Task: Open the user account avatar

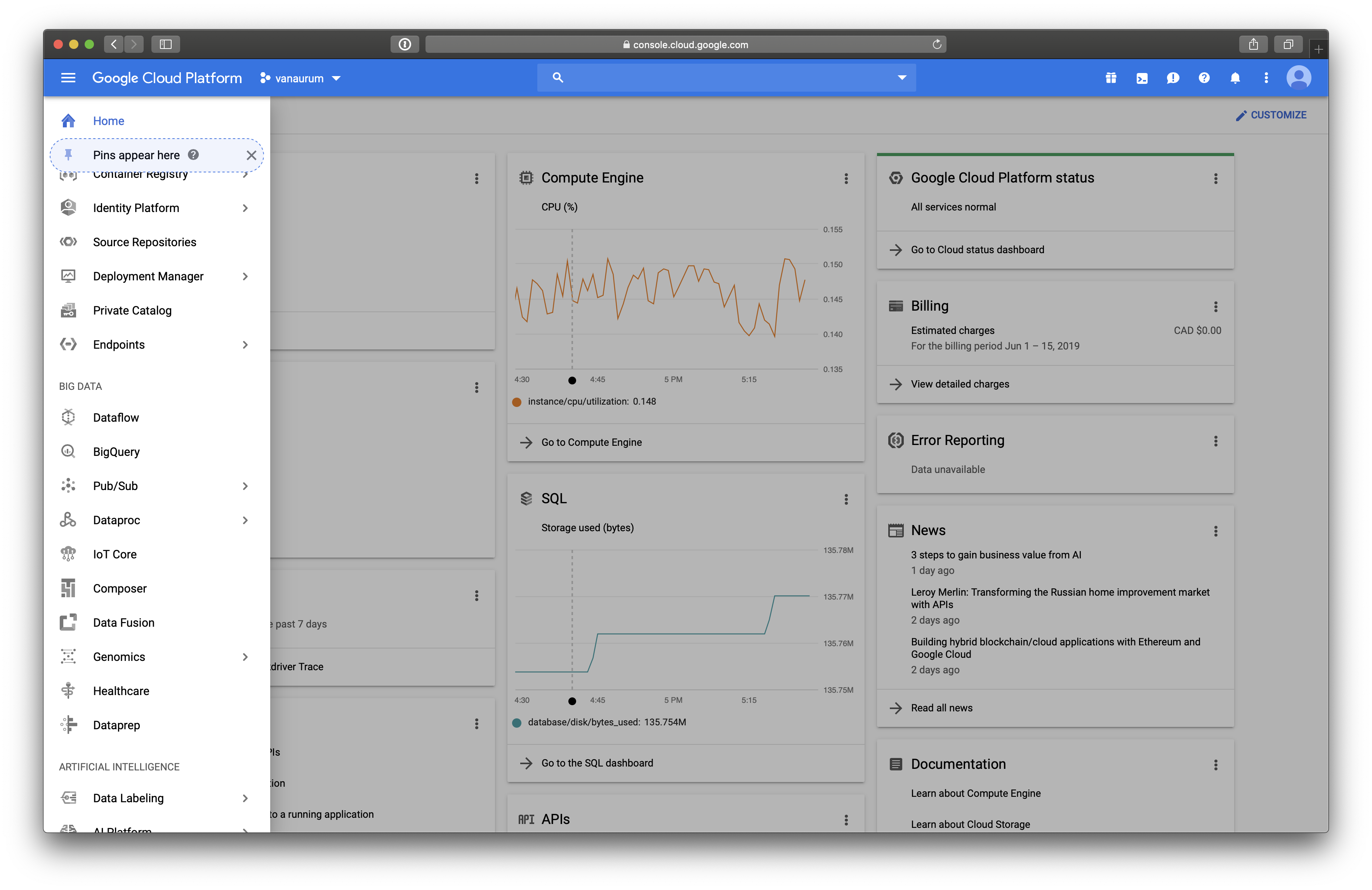Action: click(x=1298, y=78)
